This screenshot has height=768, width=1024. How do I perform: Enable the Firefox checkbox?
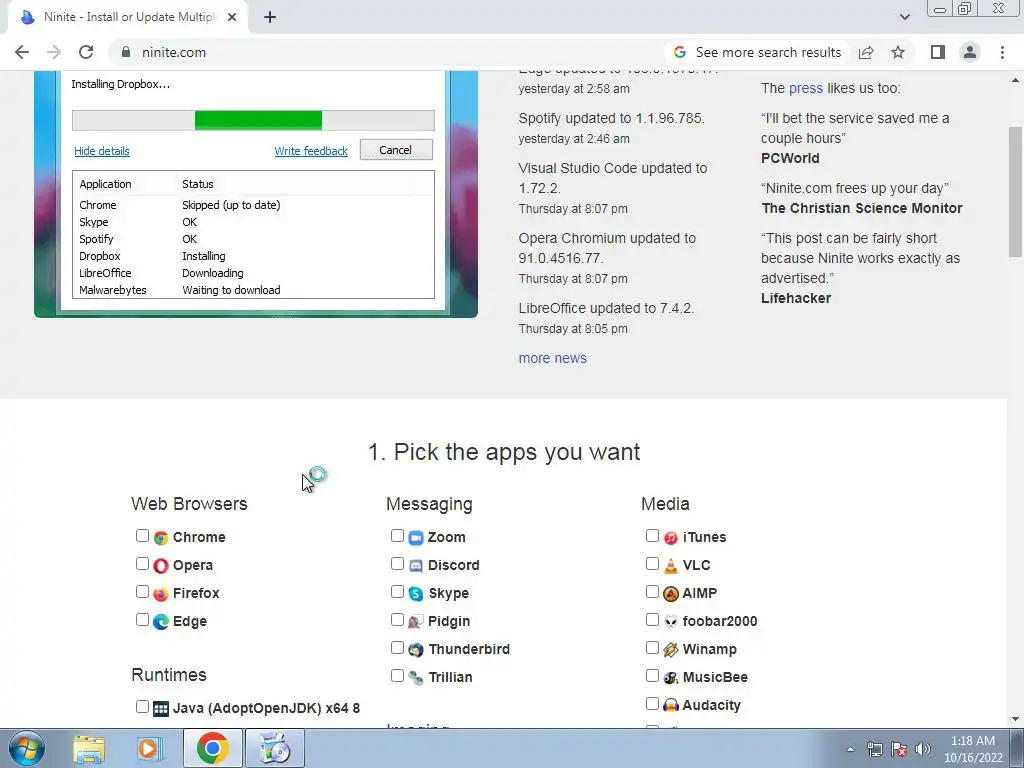click(142, 592)
